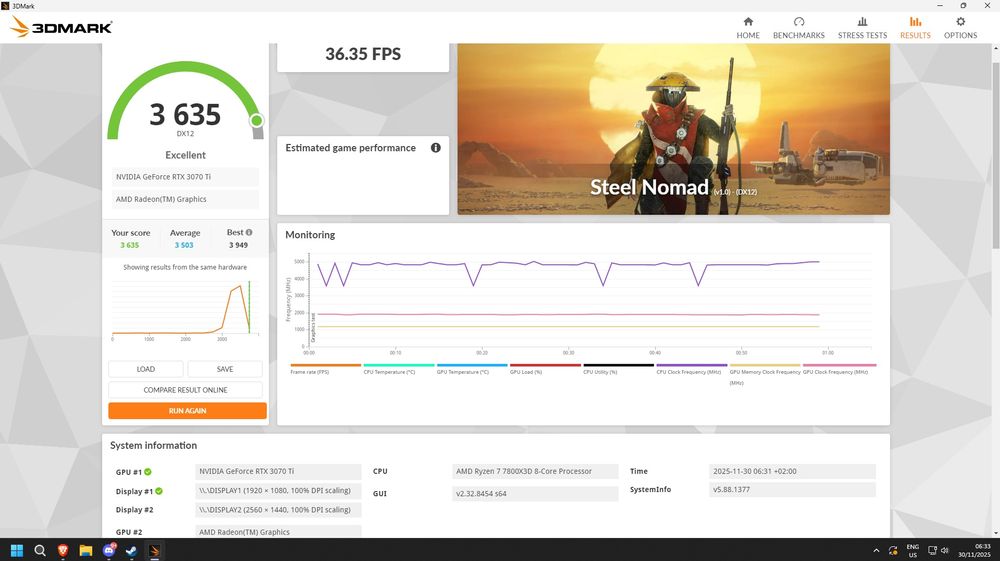The width and height of the screenshot is (1000, 561).
Task: Open the Home tab
Action: pyautogui.click(x=747, y=28)
